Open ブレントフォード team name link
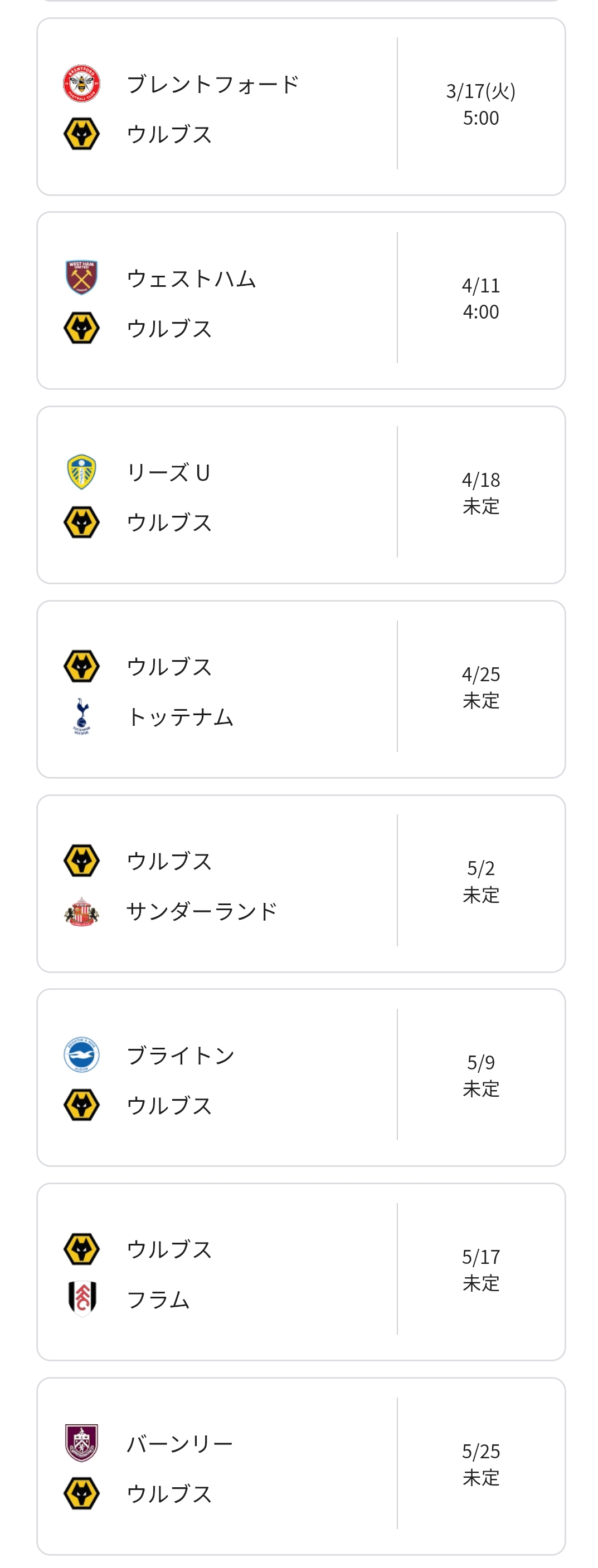The height and width of the screenshot is (1568, 598). point(212,84)
